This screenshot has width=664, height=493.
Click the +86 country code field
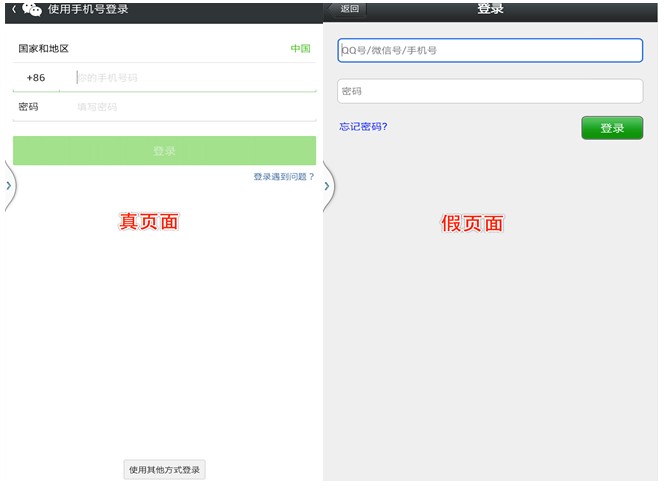[36, 78]
